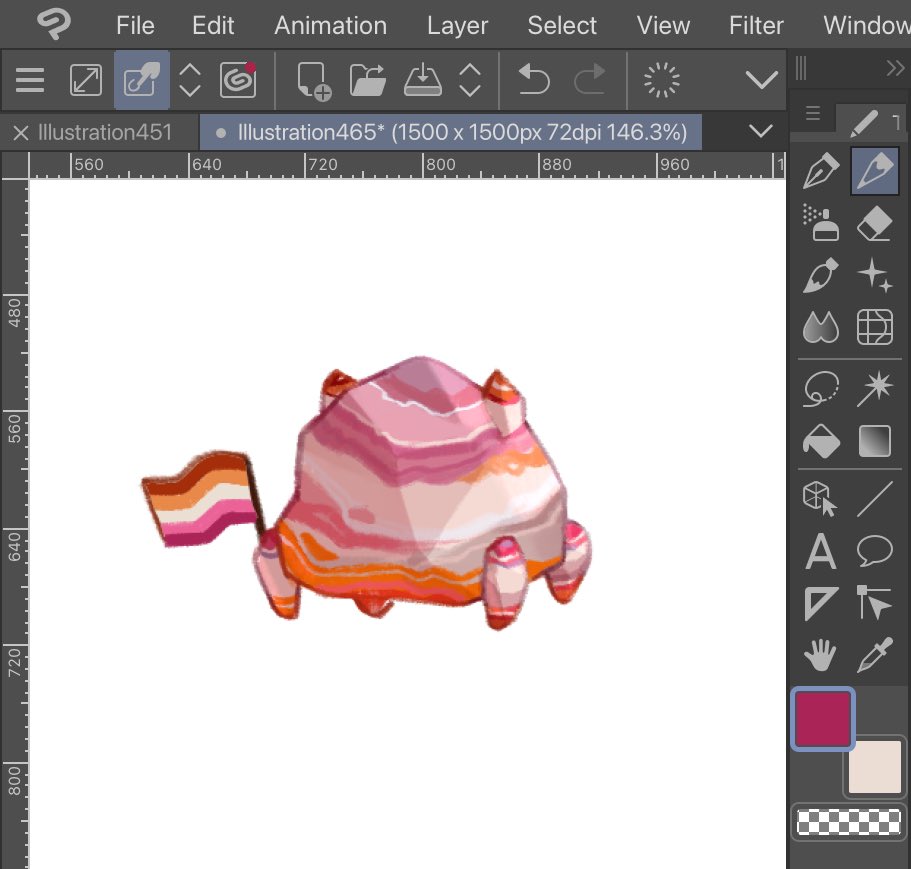This screenshot has width=911, height=869.
Task: Select the highlighted Pencil marker tool
Action: coord(874,170)
